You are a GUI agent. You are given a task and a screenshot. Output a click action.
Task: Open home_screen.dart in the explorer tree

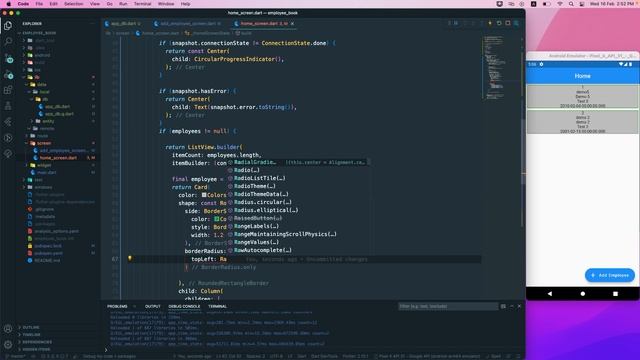coord(58,158)
